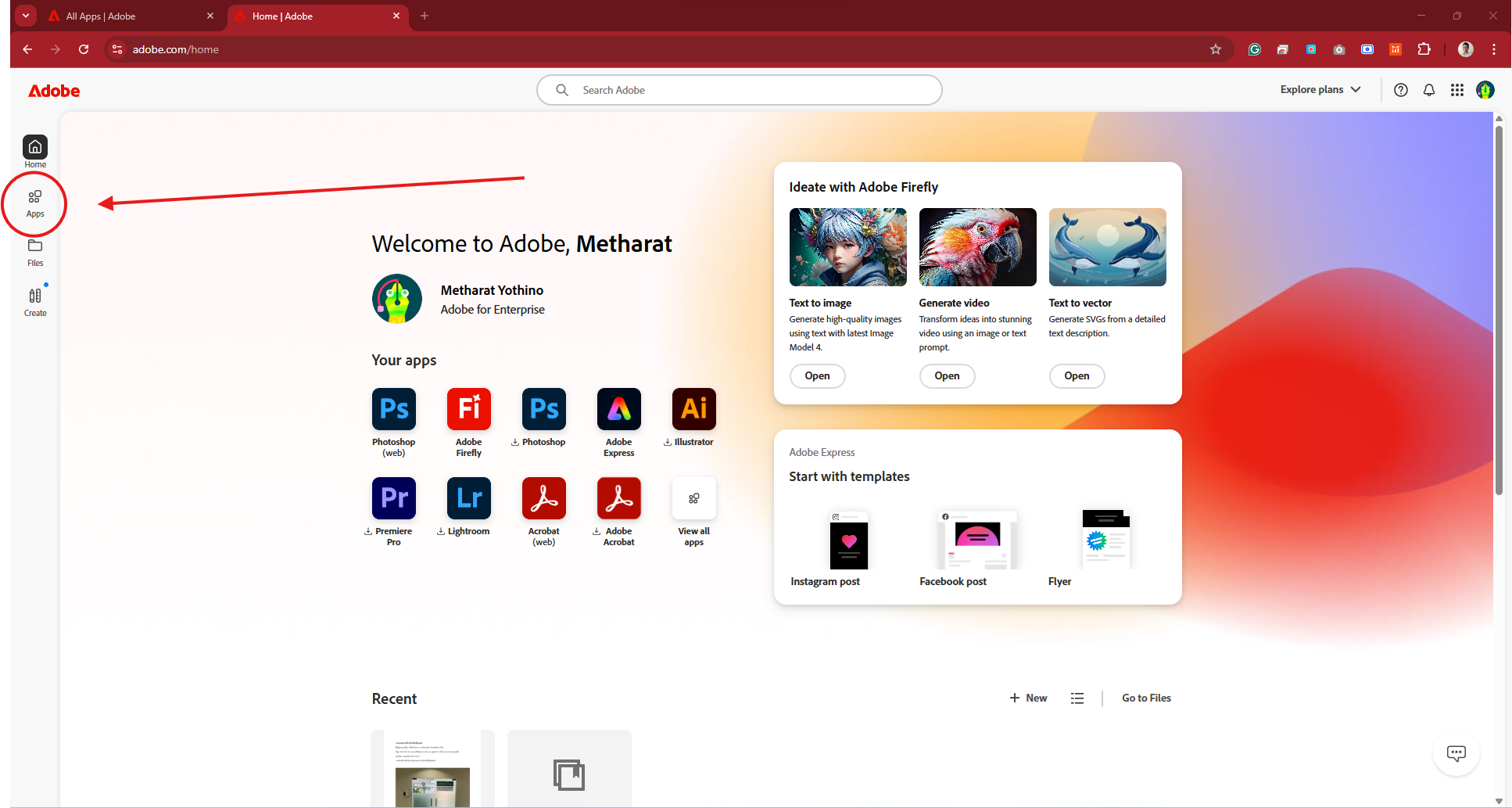The width and height of the screenshot is (1512, 808).
Task: Open Adobe Acrobat desktop app icon
Action: coord(619,498)
